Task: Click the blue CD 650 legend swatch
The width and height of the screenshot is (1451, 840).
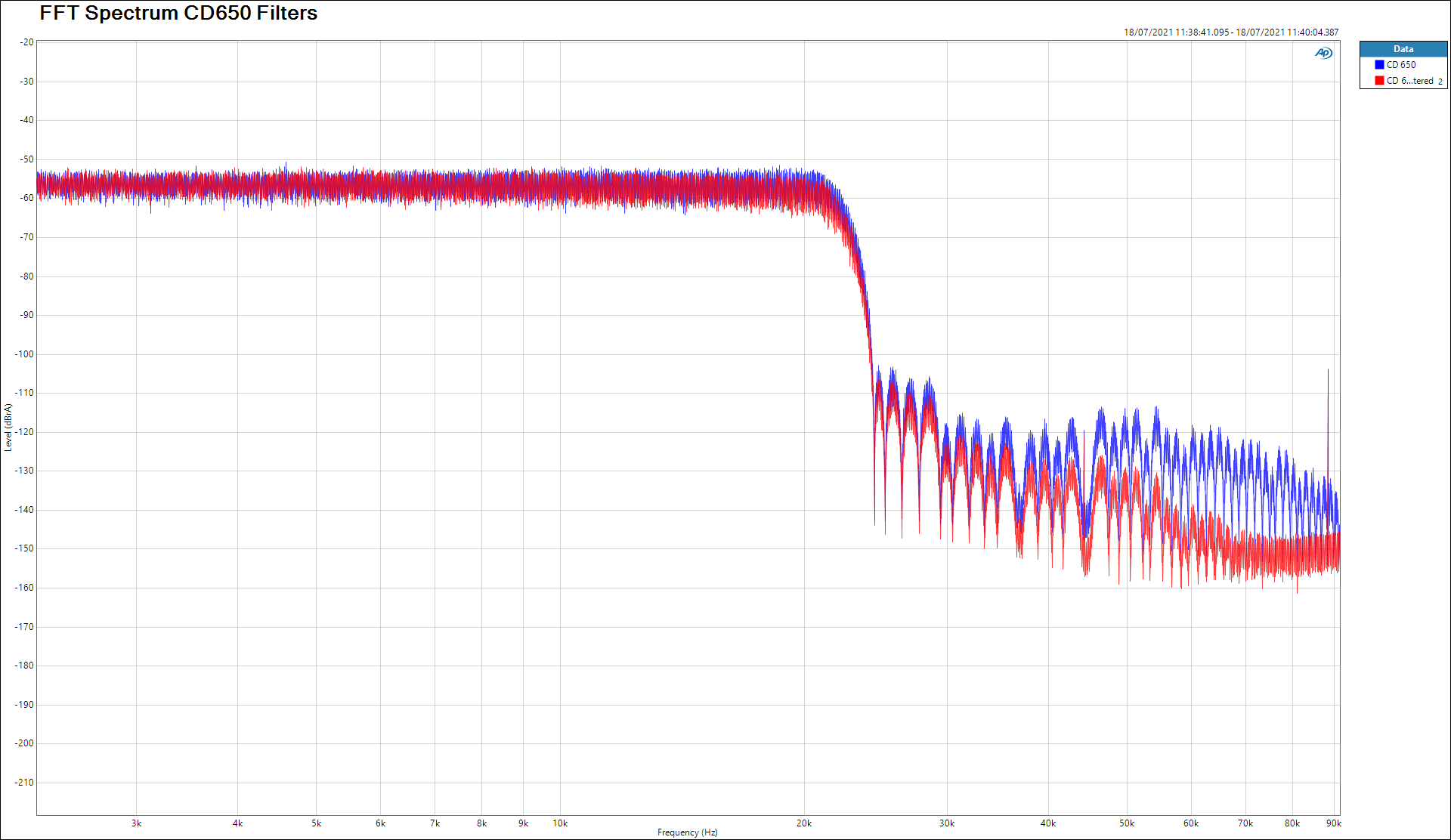Action: click(1379, 65)
